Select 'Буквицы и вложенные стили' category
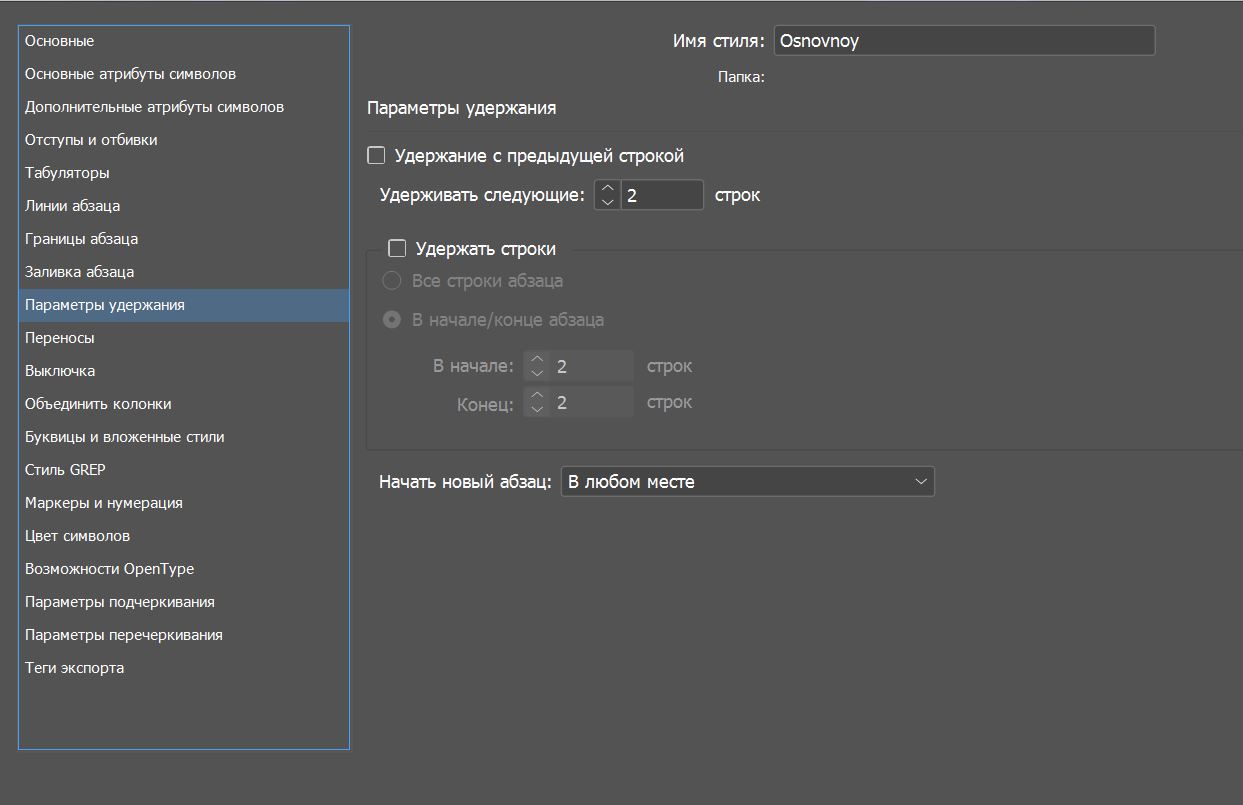Viewport: 1243px width, 805px height. pos(124,437)
